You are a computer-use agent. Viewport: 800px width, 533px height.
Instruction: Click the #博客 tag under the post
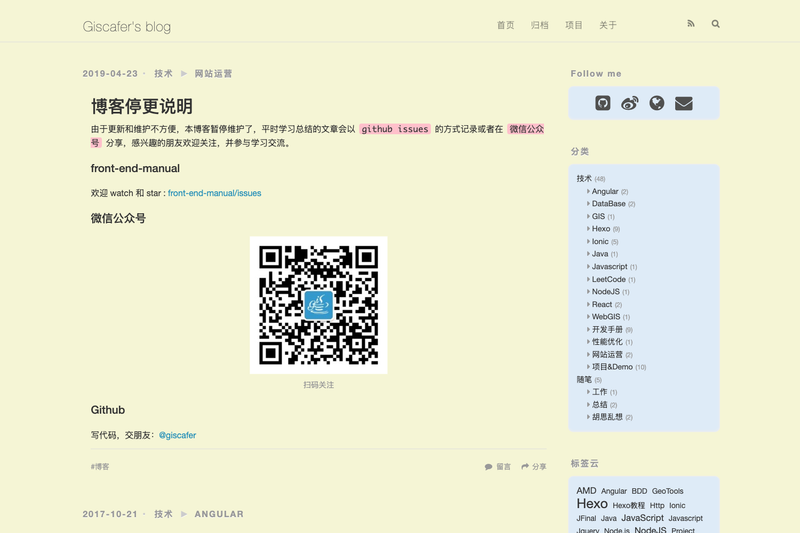pos(100,466)
